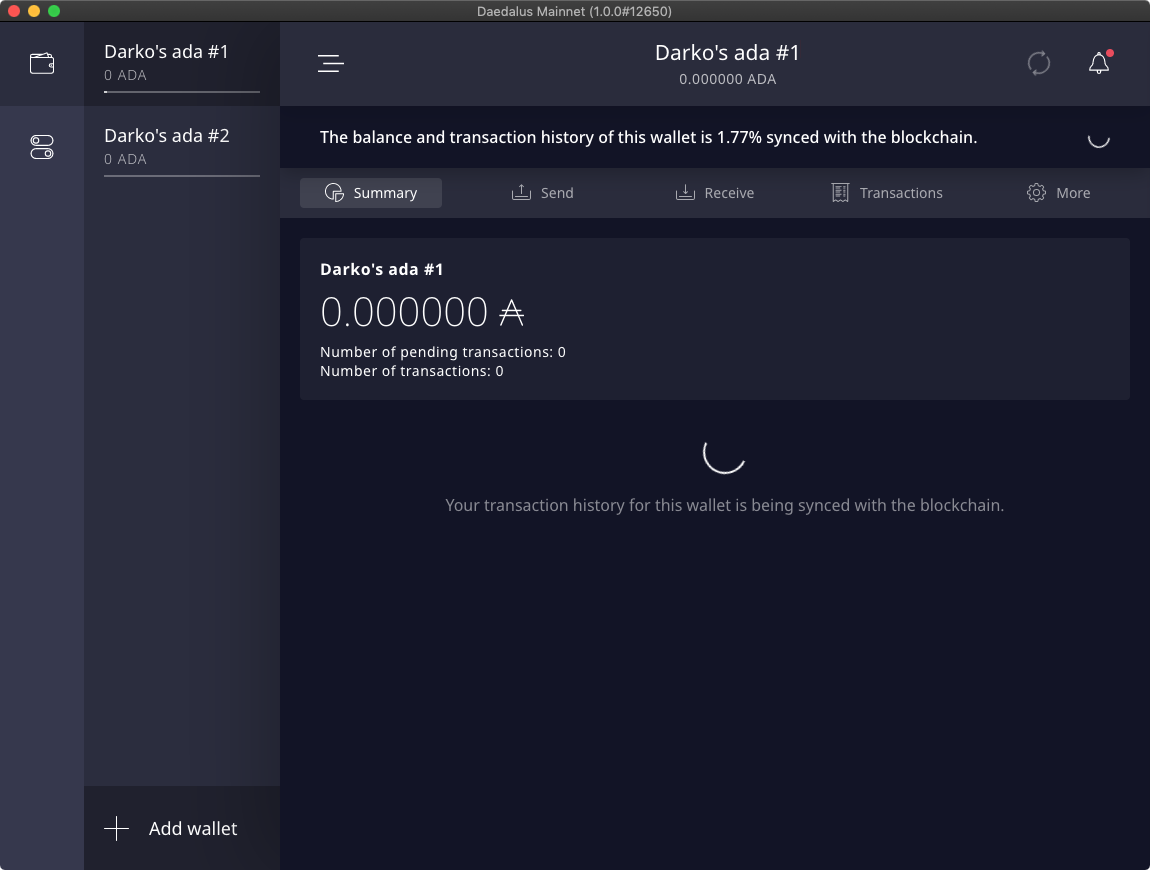Click the plus icon beside Add wallet
The height and width of the screenshot is (870, 1150).
click(117, 829)
